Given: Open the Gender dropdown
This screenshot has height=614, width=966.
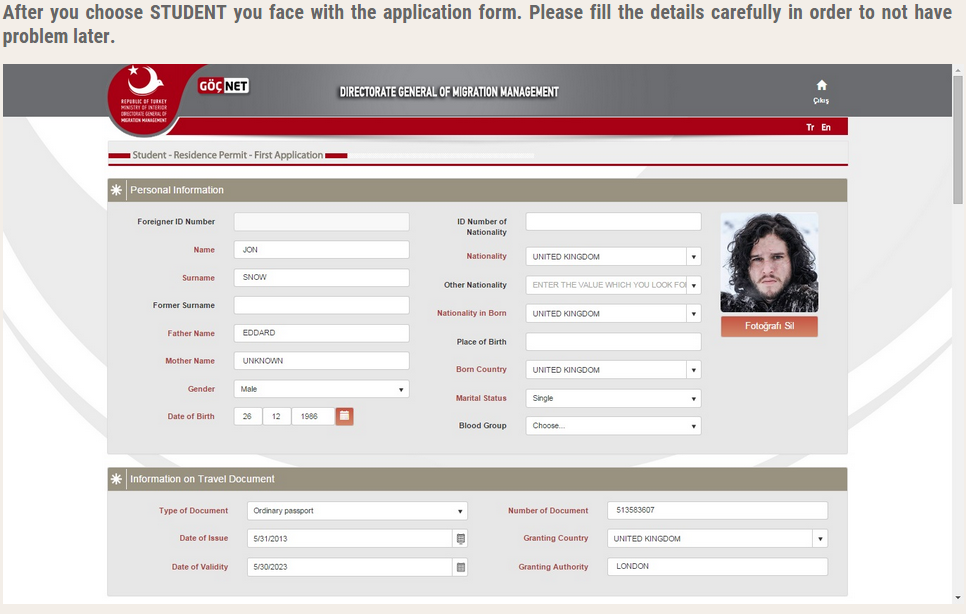Looking at the screenshot, I should click(x=322, y=389).
